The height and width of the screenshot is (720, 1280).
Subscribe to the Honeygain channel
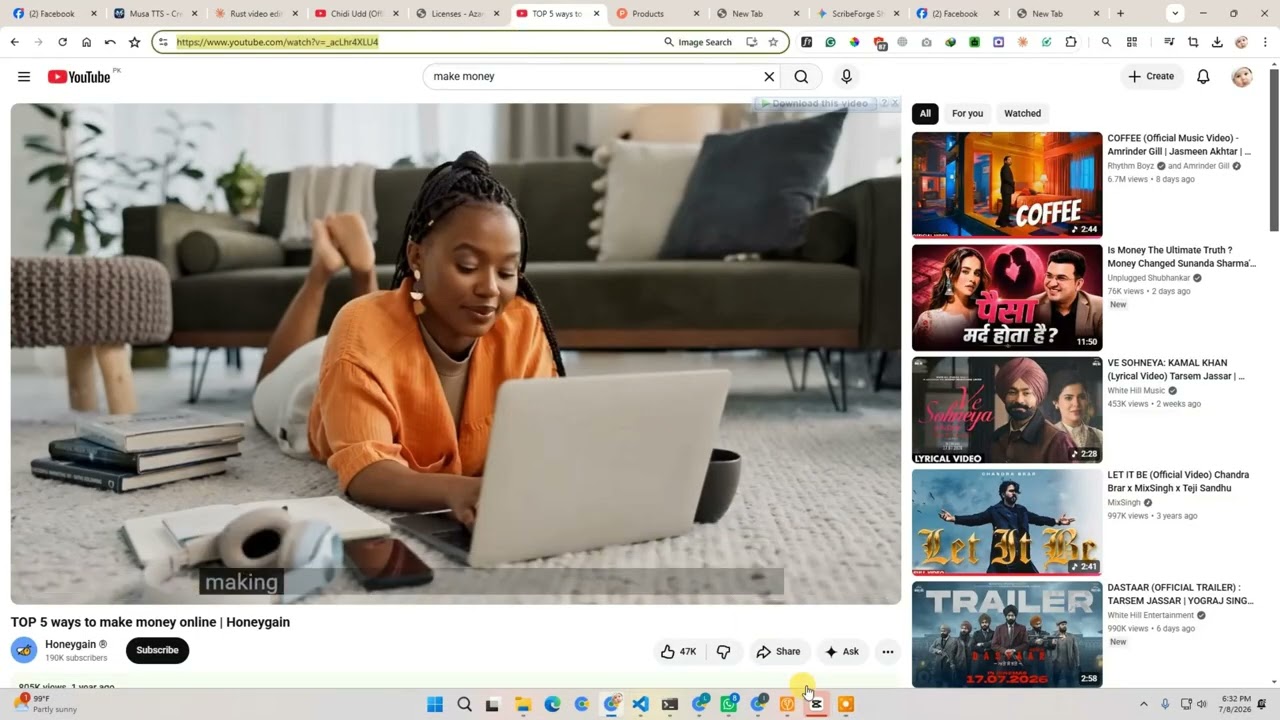157,650
